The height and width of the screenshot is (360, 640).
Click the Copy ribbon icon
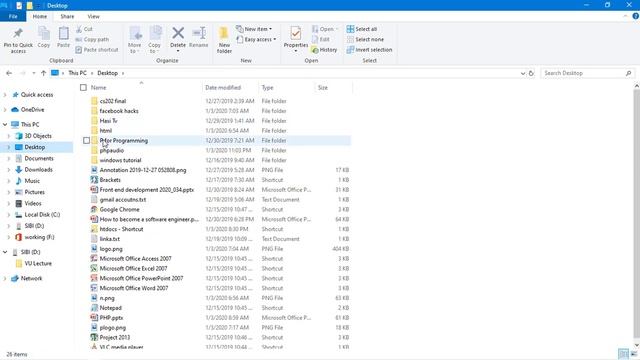click(44, 33)
